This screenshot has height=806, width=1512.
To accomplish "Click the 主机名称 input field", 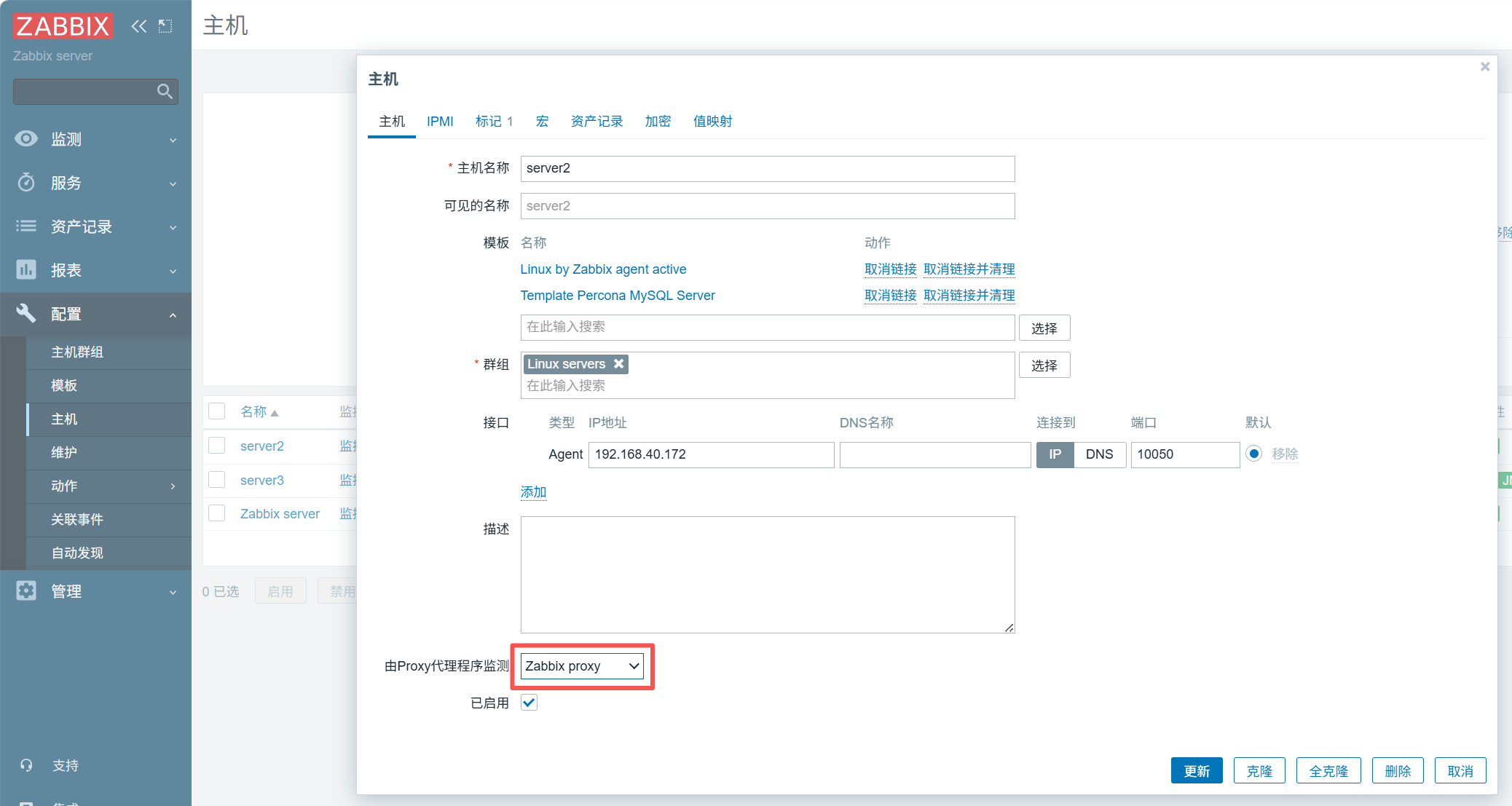I will pos(768,168).
